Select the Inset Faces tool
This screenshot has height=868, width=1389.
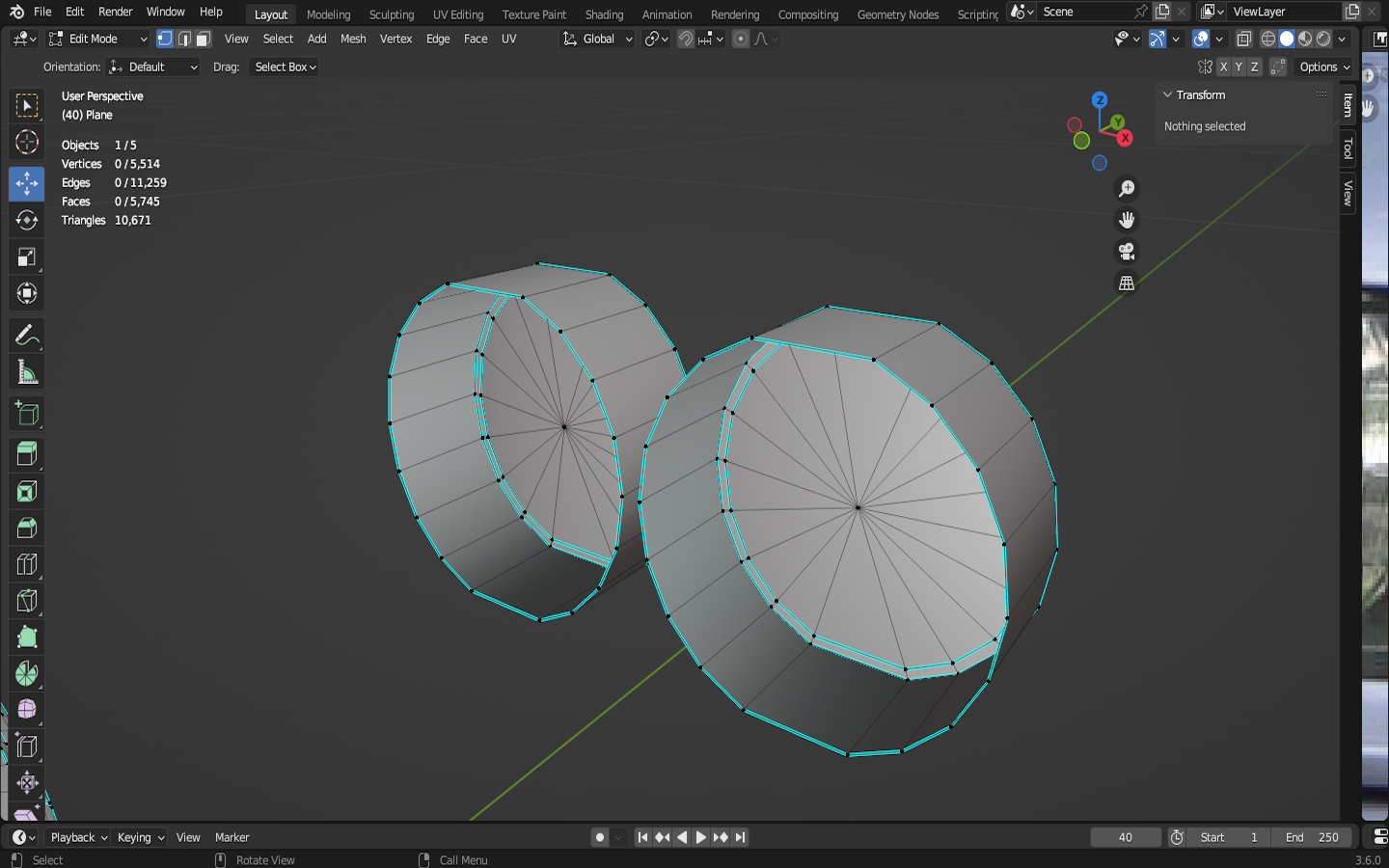click(26, 491)
